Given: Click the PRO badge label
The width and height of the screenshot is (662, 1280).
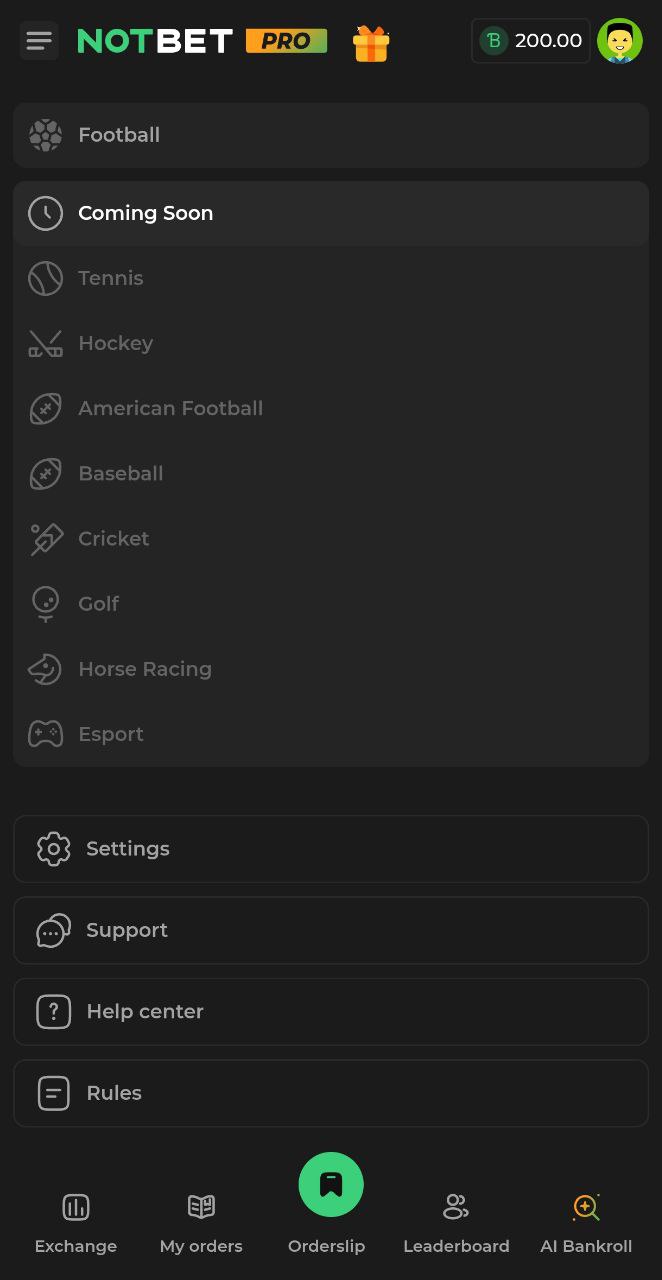Looking at the screenshot, I should click(x=287, y=42).
